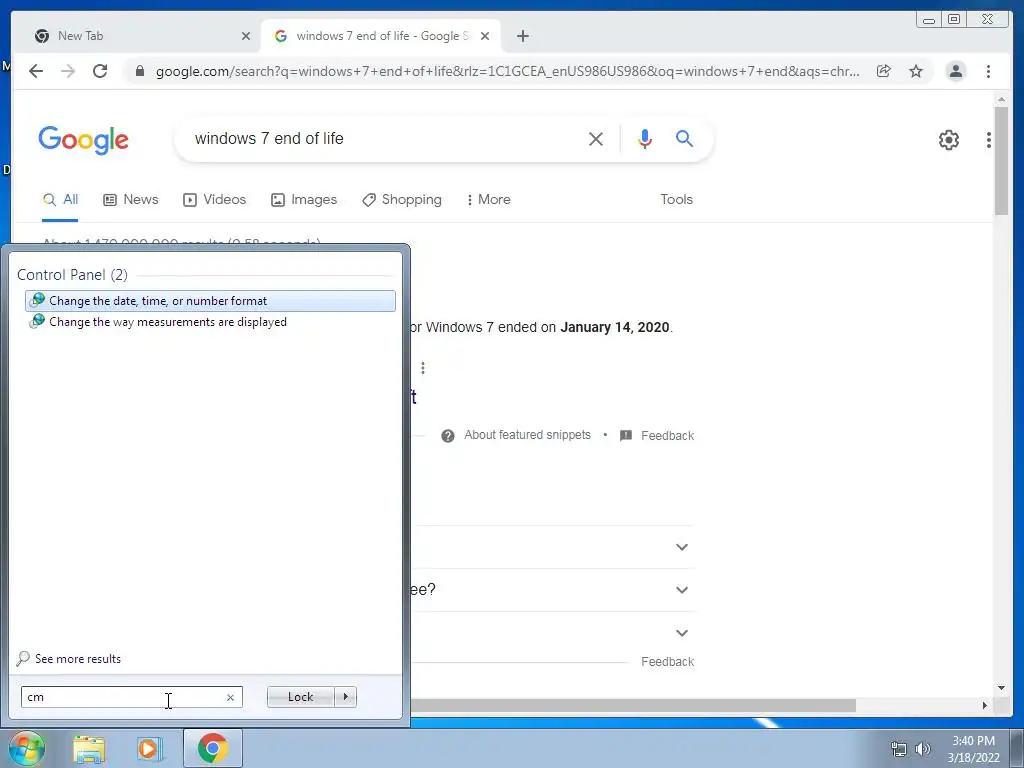Open Chrome's three-dot menu
The image size is (1024, 768).
[x=988, y=71]
